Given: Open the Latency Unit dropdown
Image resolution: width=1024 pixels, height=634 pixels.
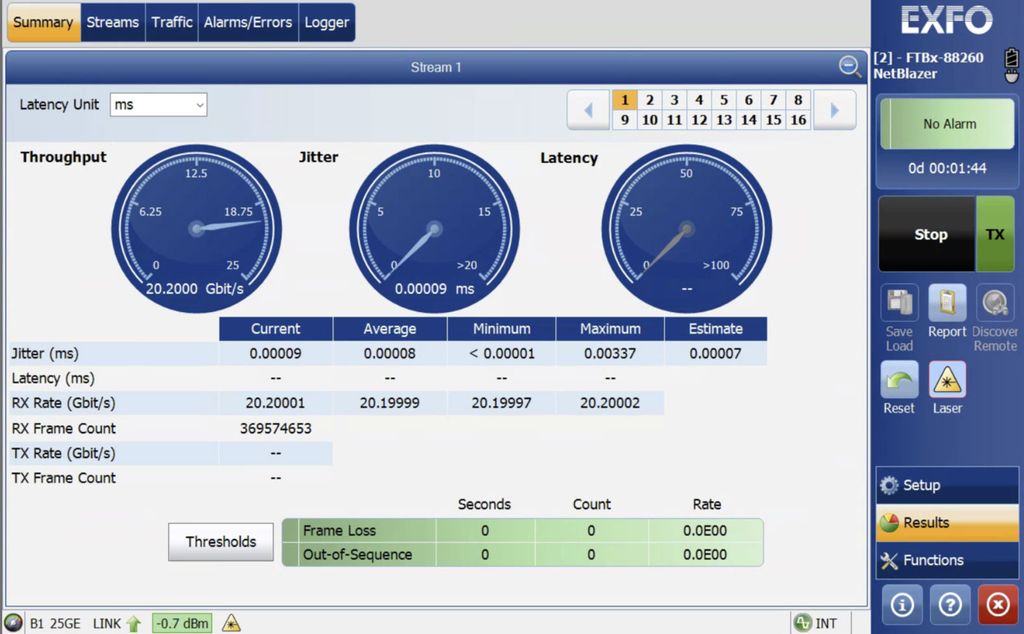Looking at the screenshot, I should click(x=158, y=105).
